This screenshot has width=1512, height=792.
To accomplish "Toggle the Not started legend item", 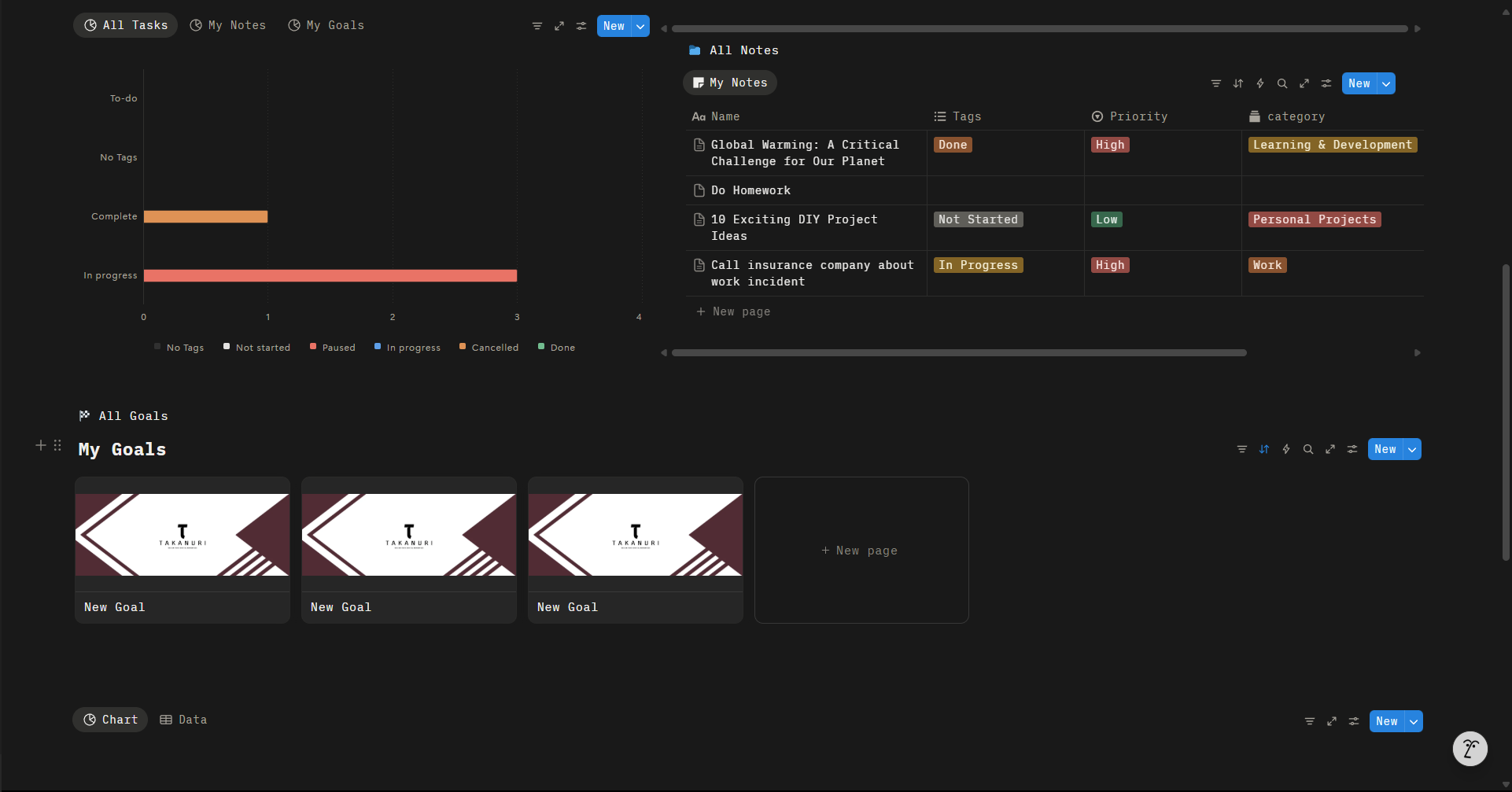I will pos(256,347).
